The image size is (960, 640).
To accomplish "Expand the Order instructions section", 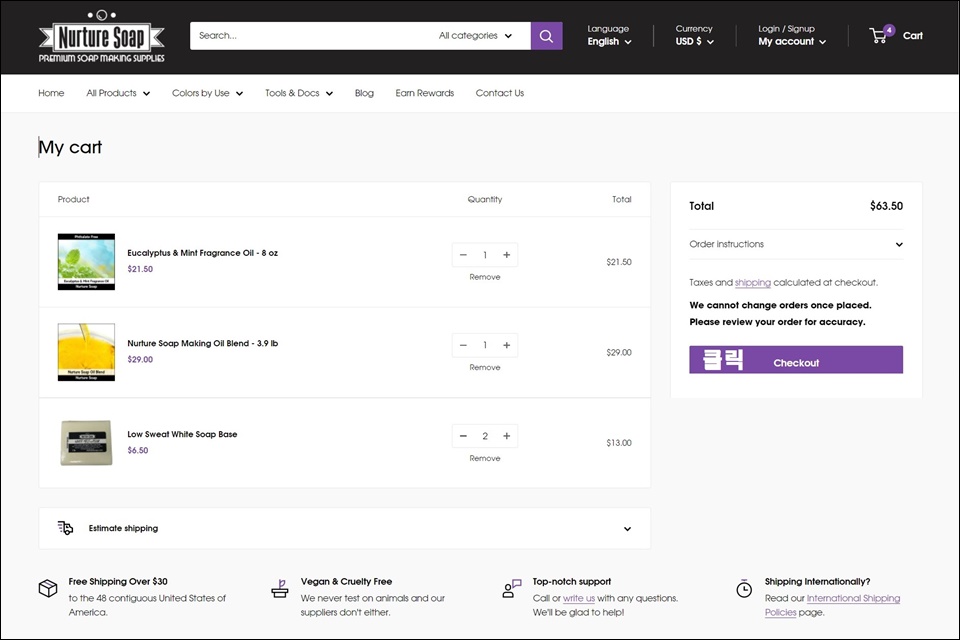I will pos(796,244).
